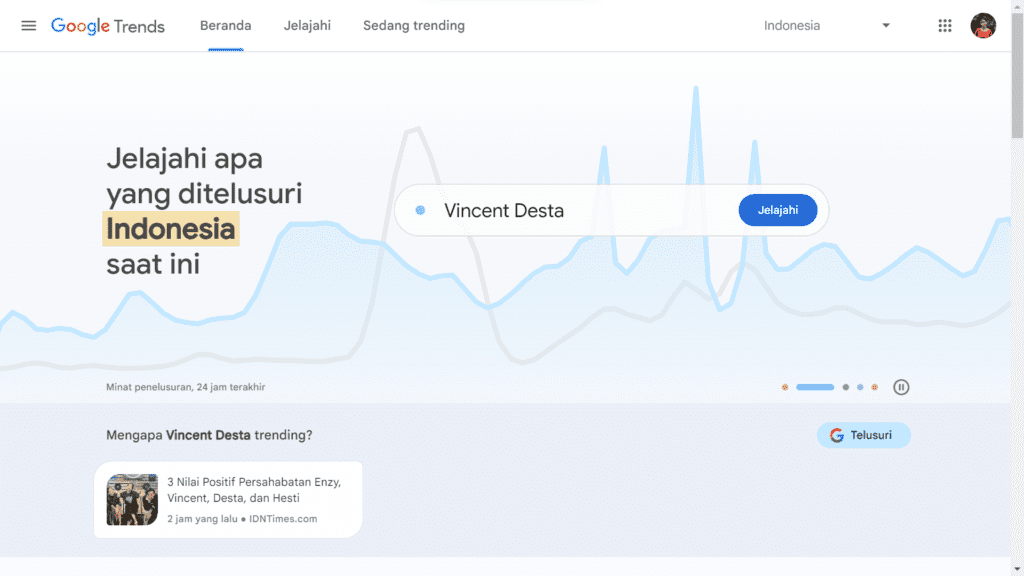Open the Google apps grid icon

(944, 25)
